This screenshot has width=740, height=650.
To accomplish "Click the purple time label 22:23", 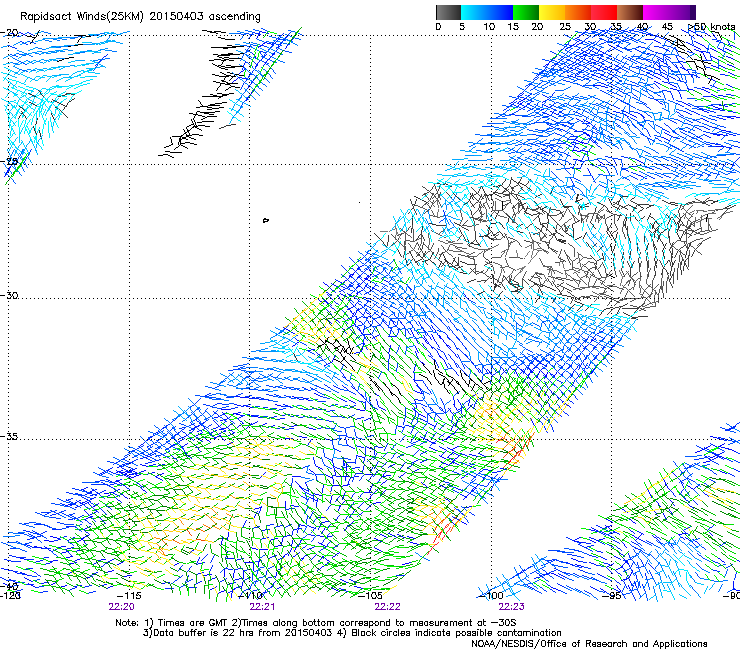I will point(512,607).
